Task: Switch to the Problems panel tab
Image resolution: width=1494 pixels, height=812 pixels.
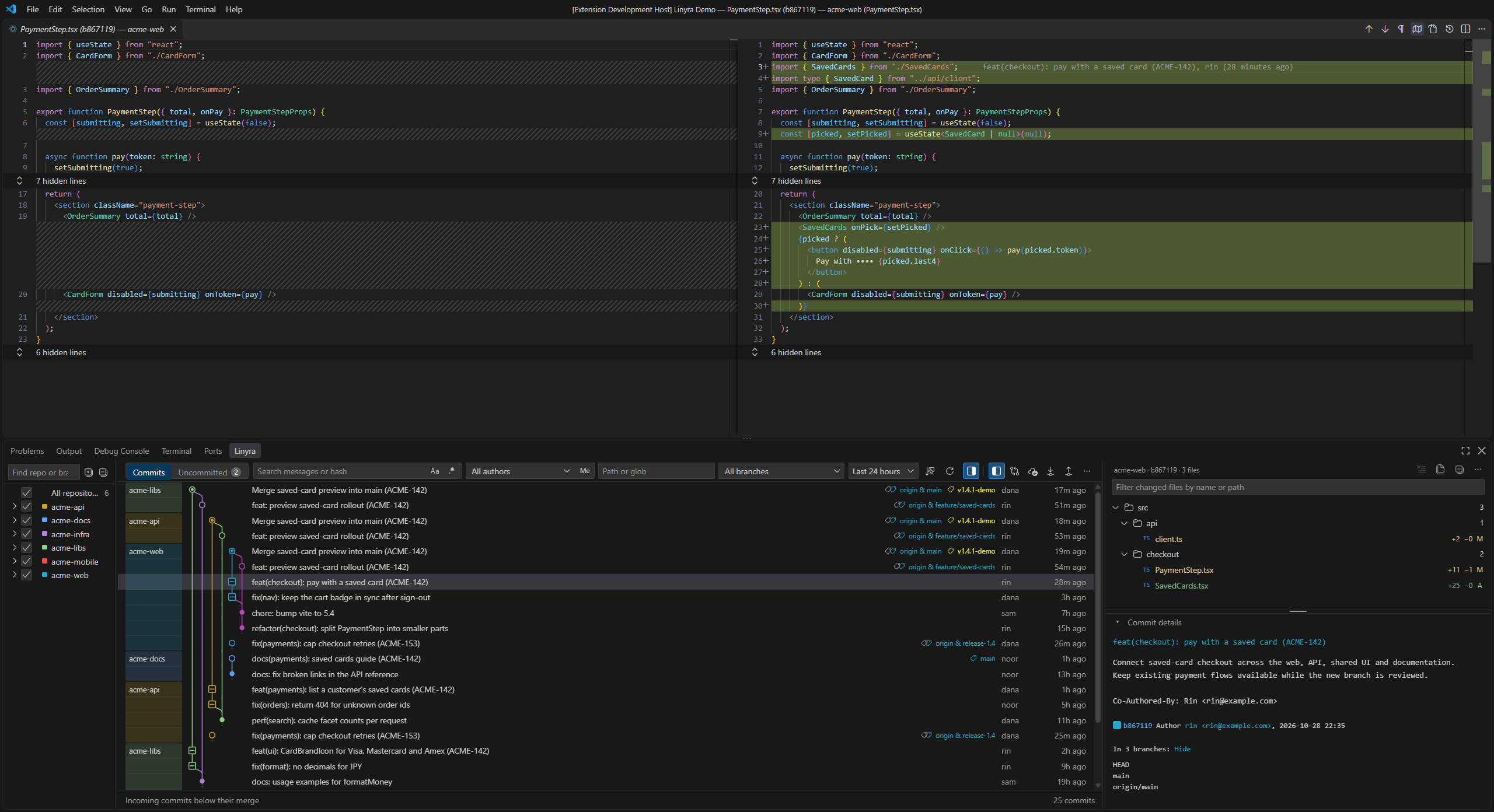Action: tap(27, 451)
